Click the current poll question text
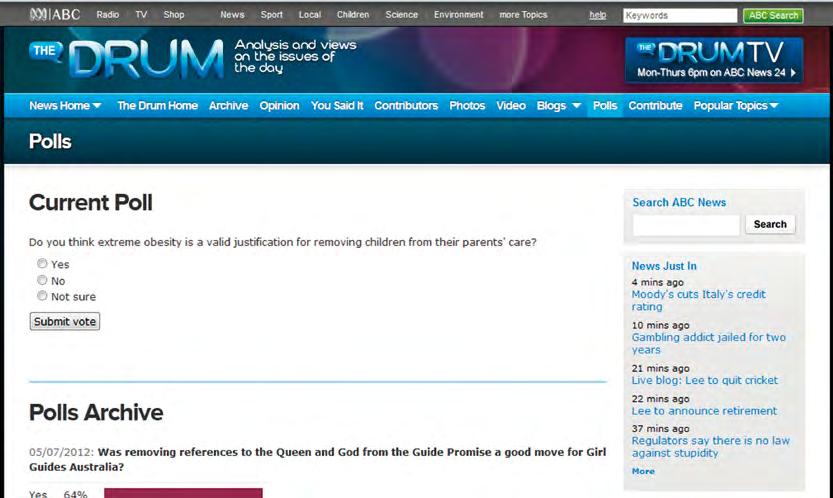The height and width of the screenshot is (498, 833). [283, 242]
